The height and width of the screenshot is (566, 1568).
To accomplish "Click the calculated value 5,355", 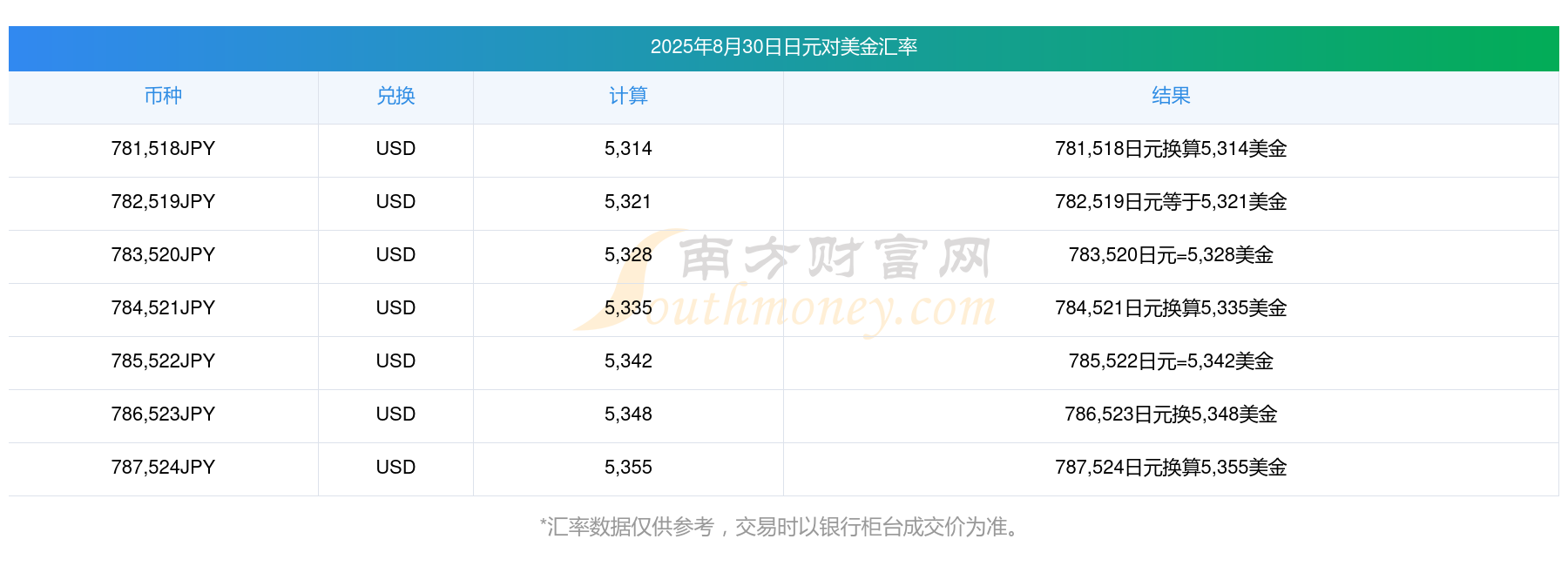I will click(x=628, y=468).
